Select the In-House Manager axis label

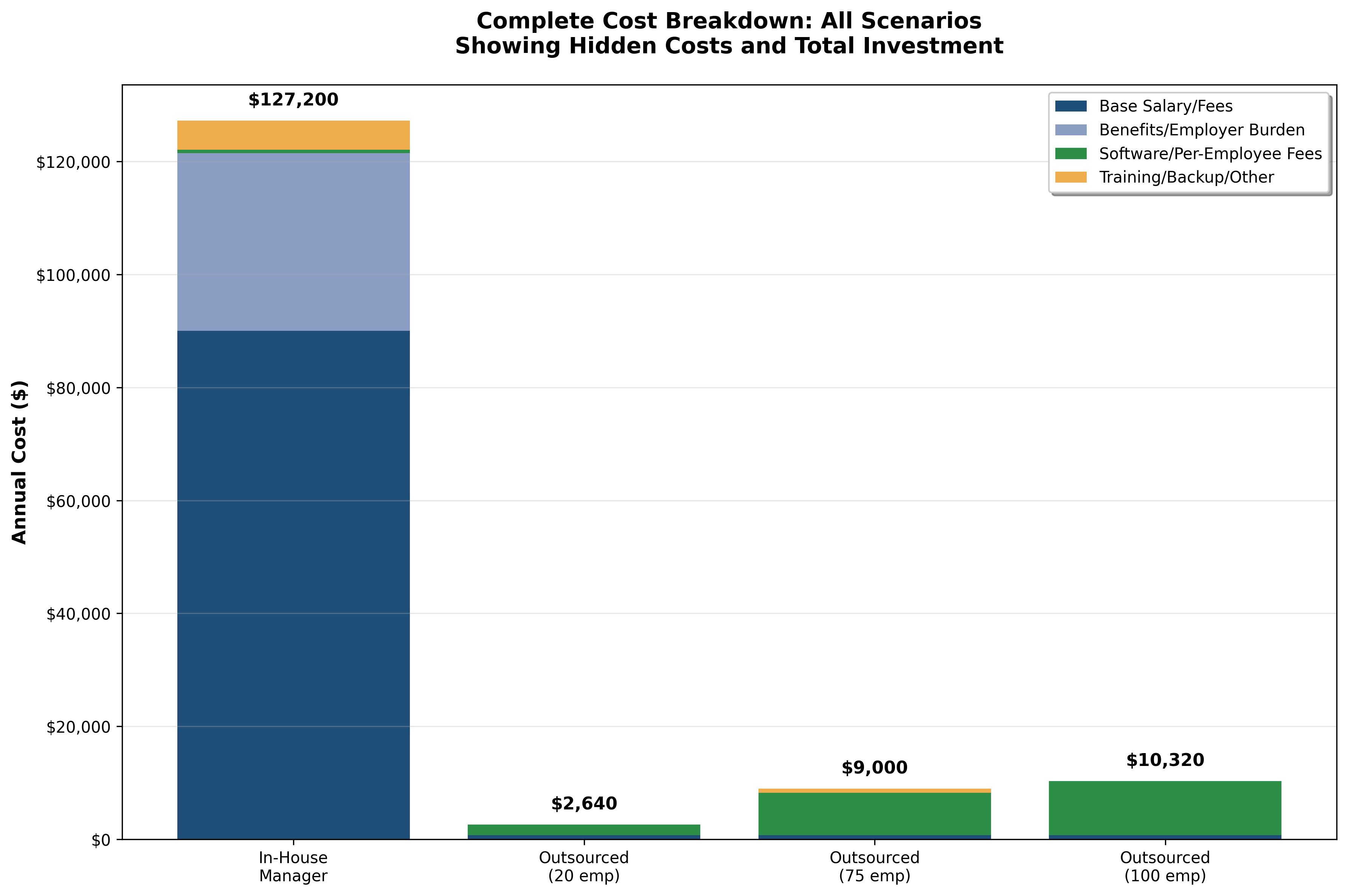[x=293, y=866]
